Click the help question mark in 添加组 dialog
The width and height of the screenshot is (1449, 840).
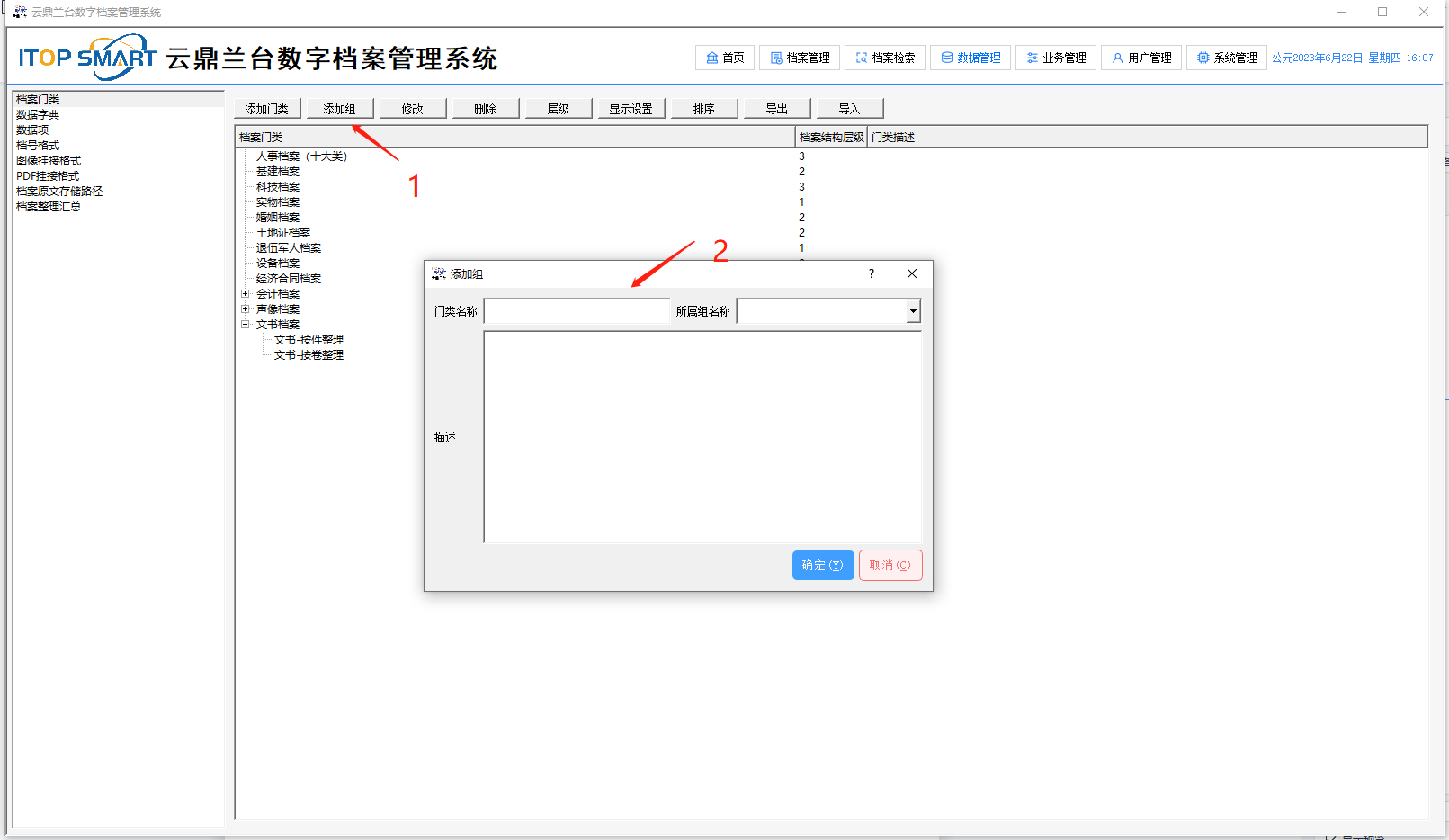[871, 273]
